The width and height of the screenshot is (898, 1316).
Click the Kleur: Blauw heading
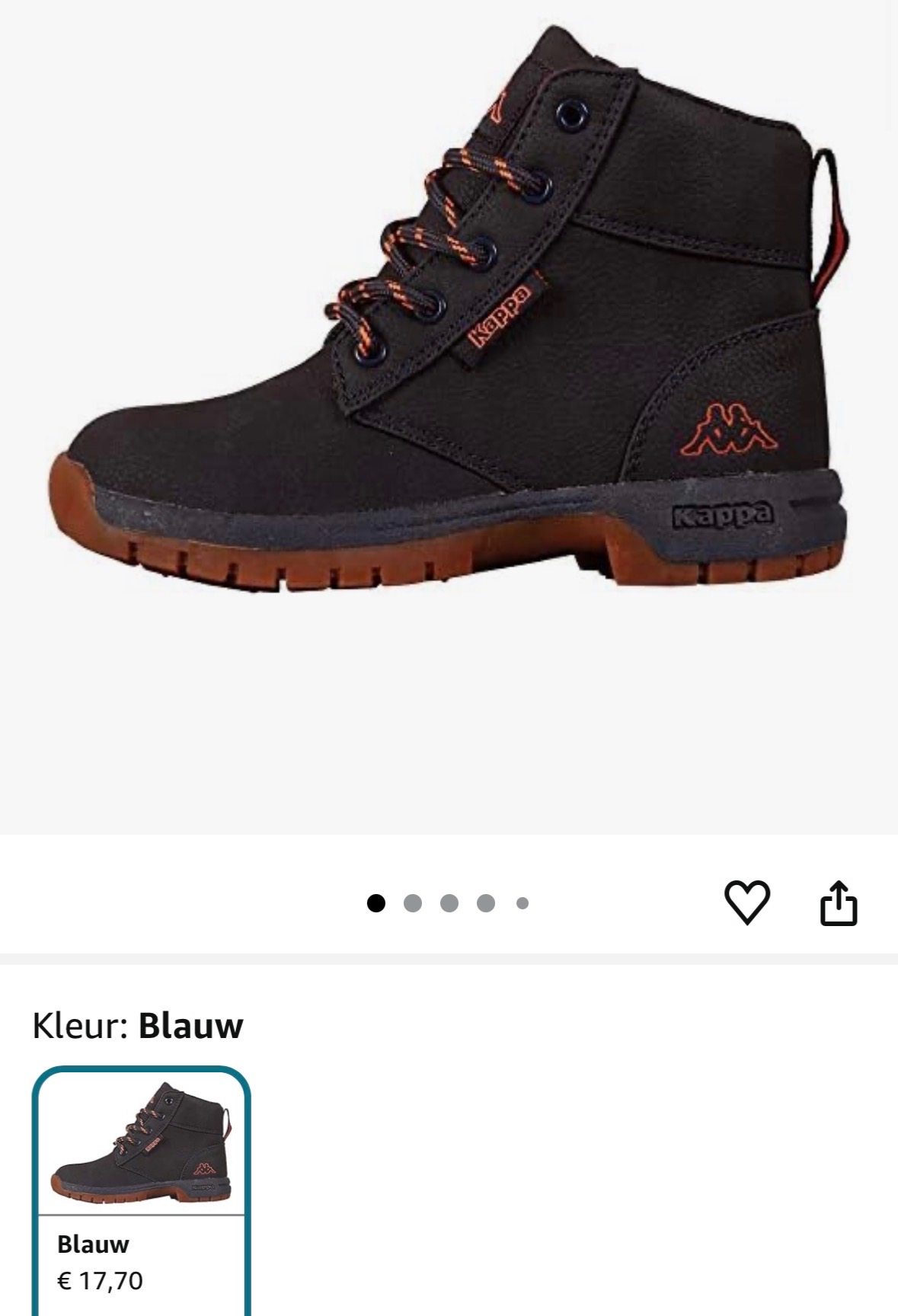138,1025
